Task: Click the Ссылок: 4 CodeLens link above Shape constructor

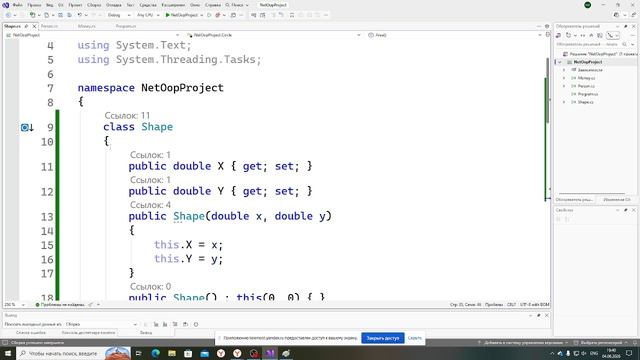Action: click(x=150, y=205)
